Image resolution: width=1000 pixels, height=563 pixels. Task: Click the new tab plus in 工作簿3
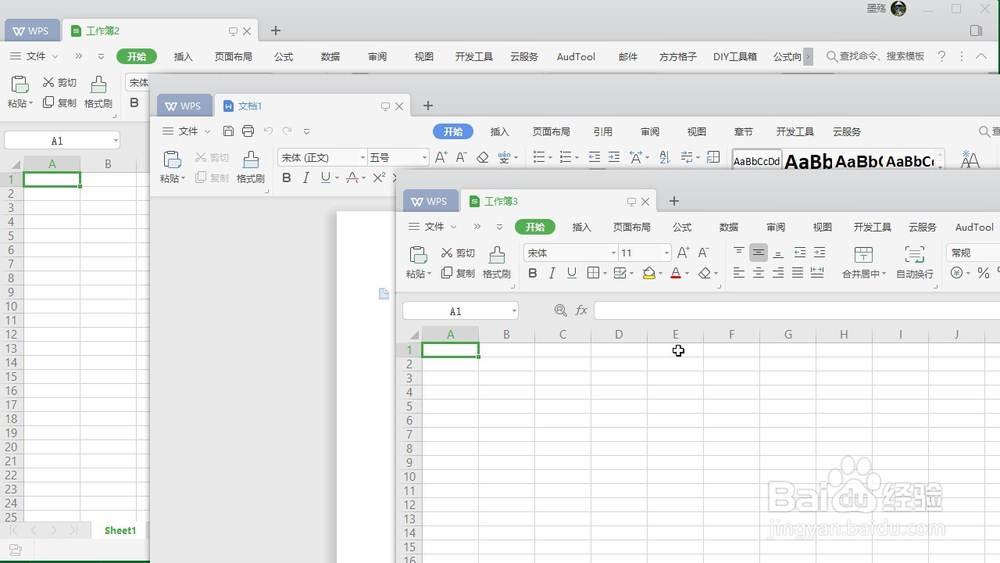(674, 201)
